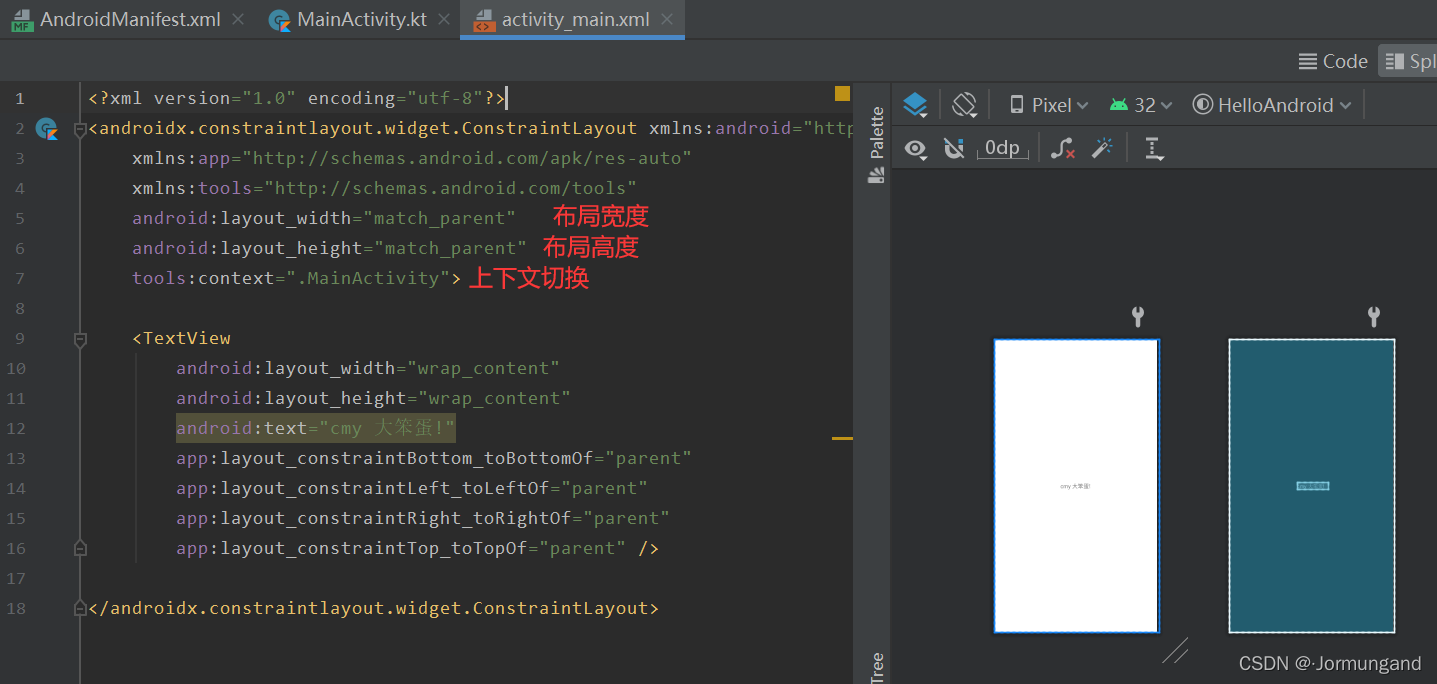
Task: Click wrench icon above design preview
Action: point(1137,317)
